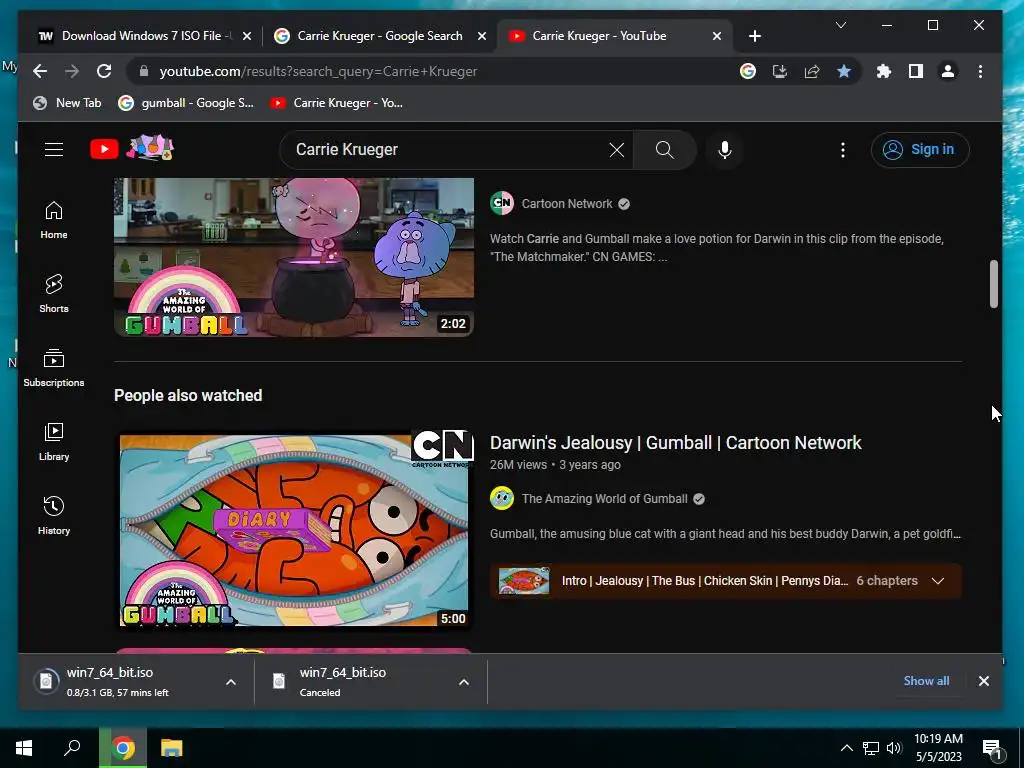The width and height of the screenshot is (1024, 768).
Task: Go to Home in the sidebar
Action: (54, 220)
